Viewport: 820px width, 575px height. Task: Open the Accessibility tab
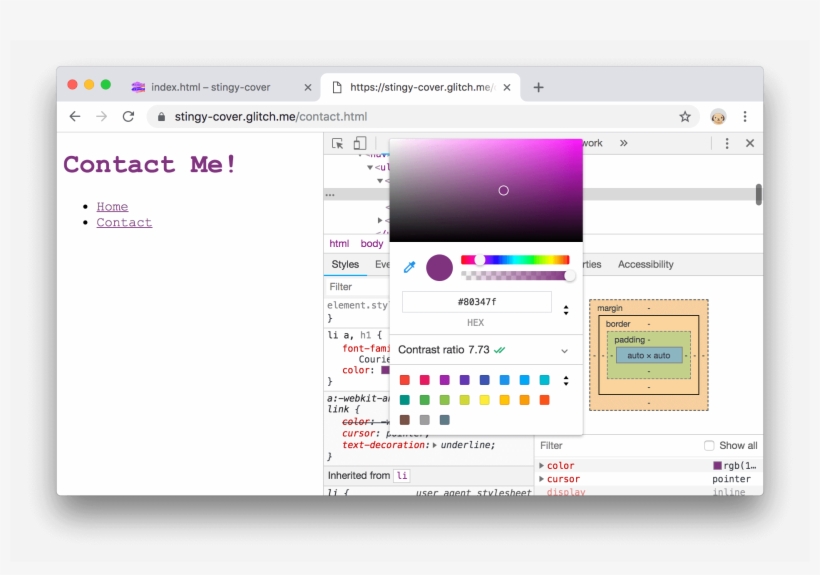645,264
